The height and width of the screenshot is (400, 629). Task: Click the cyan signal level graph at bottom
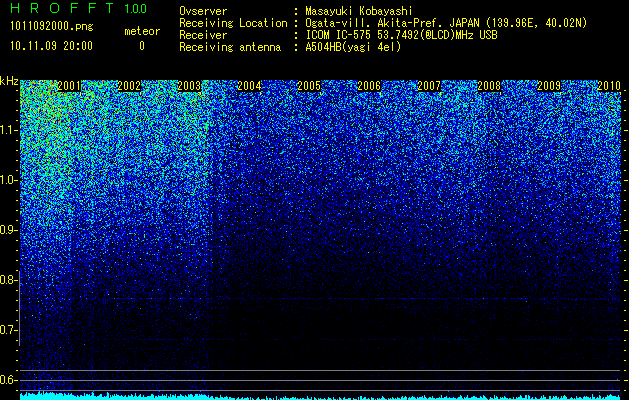[x=320, y=396]
